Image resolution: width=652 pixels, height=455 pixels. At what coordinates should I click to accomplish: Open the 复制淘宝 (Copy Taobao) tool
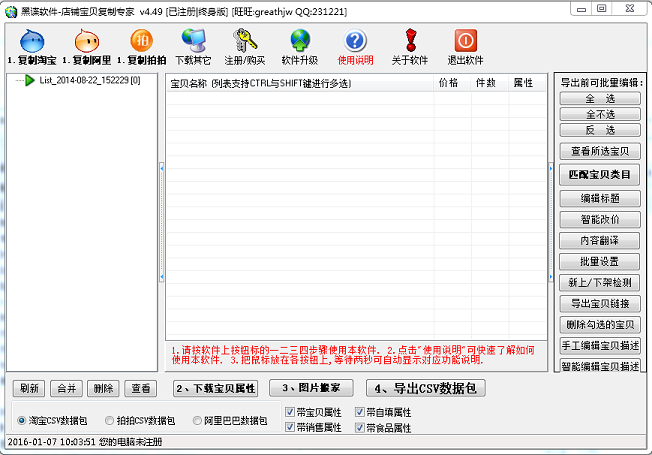click(32, 47)
